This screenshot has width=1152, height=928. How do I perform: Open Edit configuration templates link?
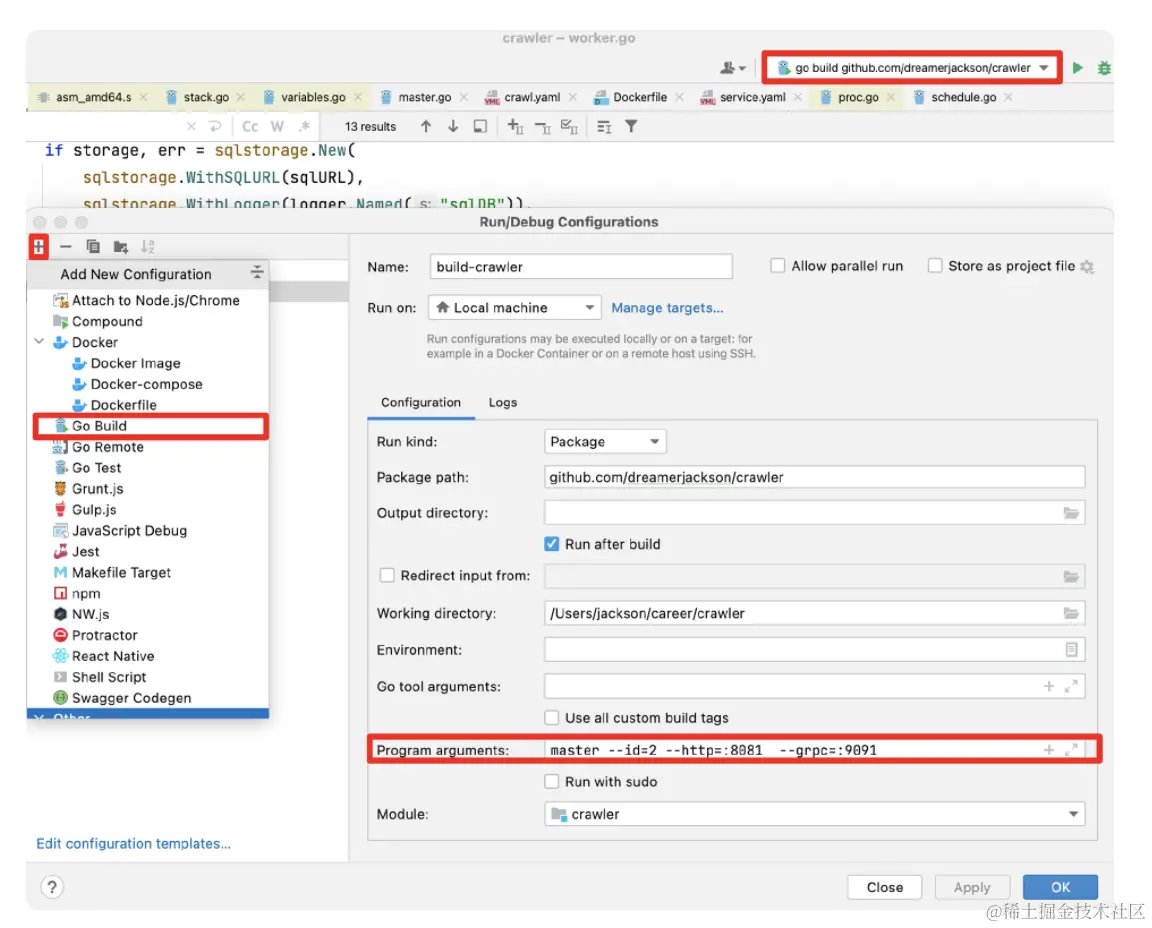pos(134,844)
